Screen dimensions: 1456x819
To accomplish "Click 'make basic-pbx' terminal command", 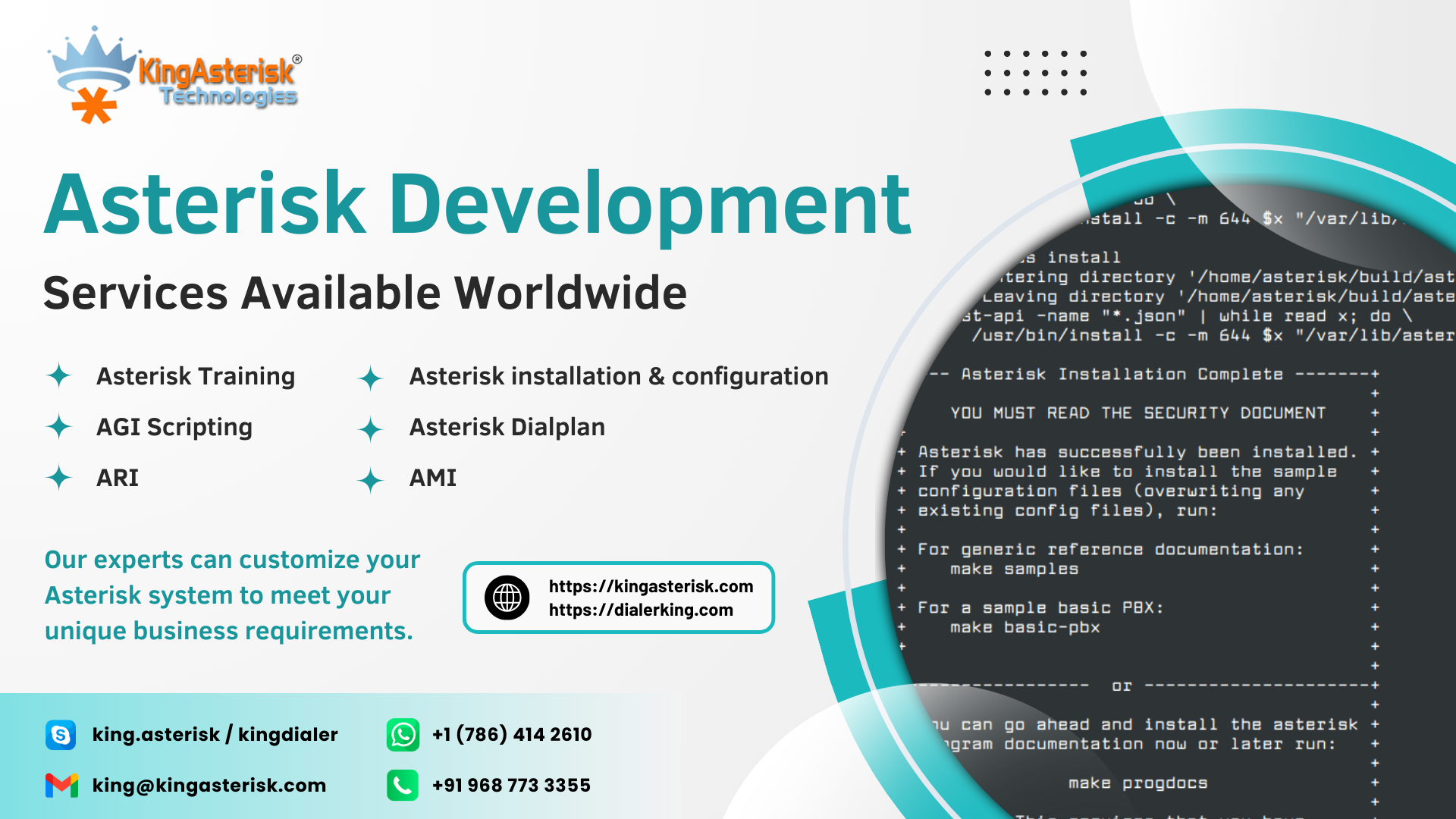I will 1025,627.
